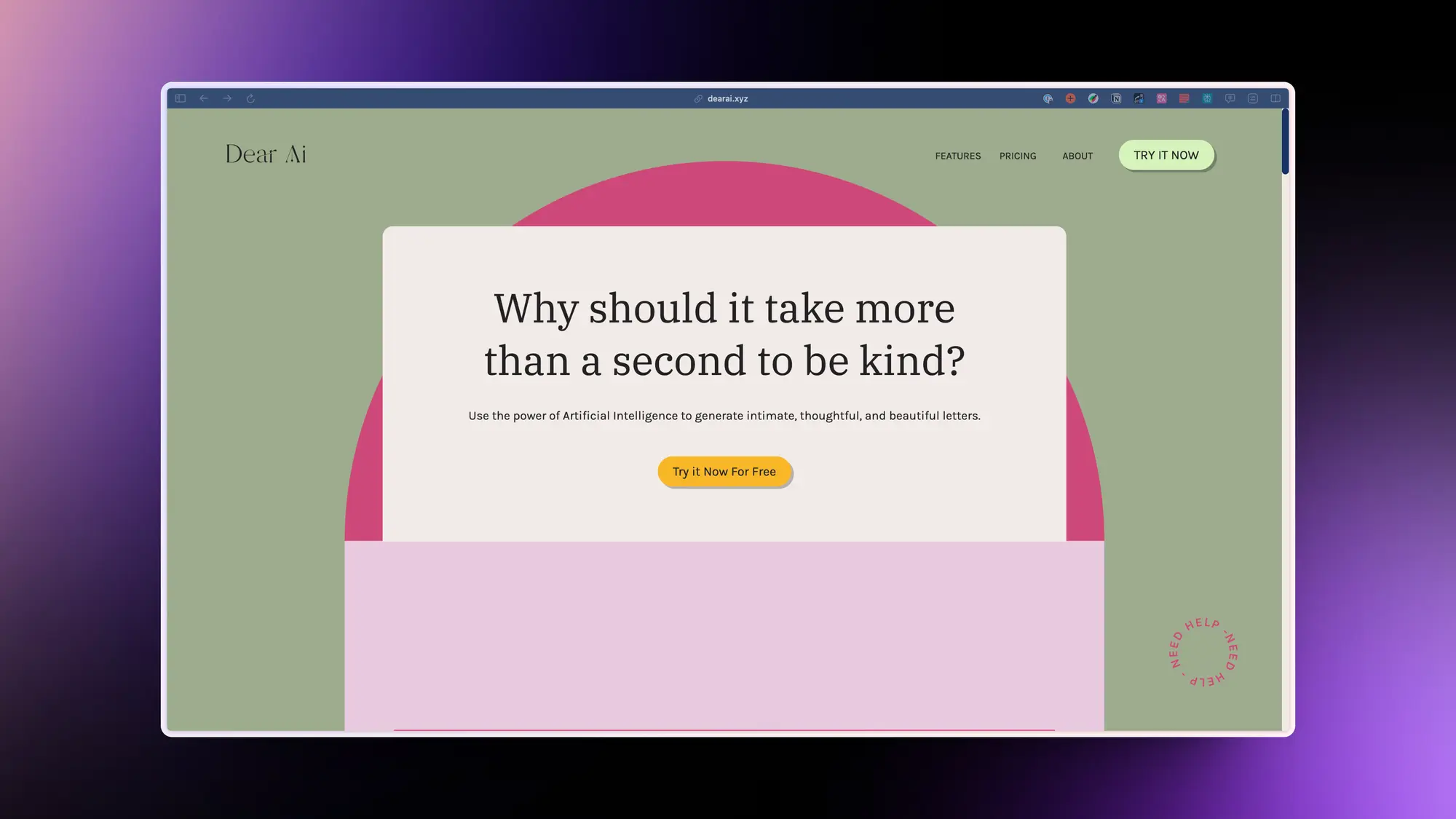Open the PRICING nav item
The width and height of the screenshot is (1456, 819).
coord(1018,156)
